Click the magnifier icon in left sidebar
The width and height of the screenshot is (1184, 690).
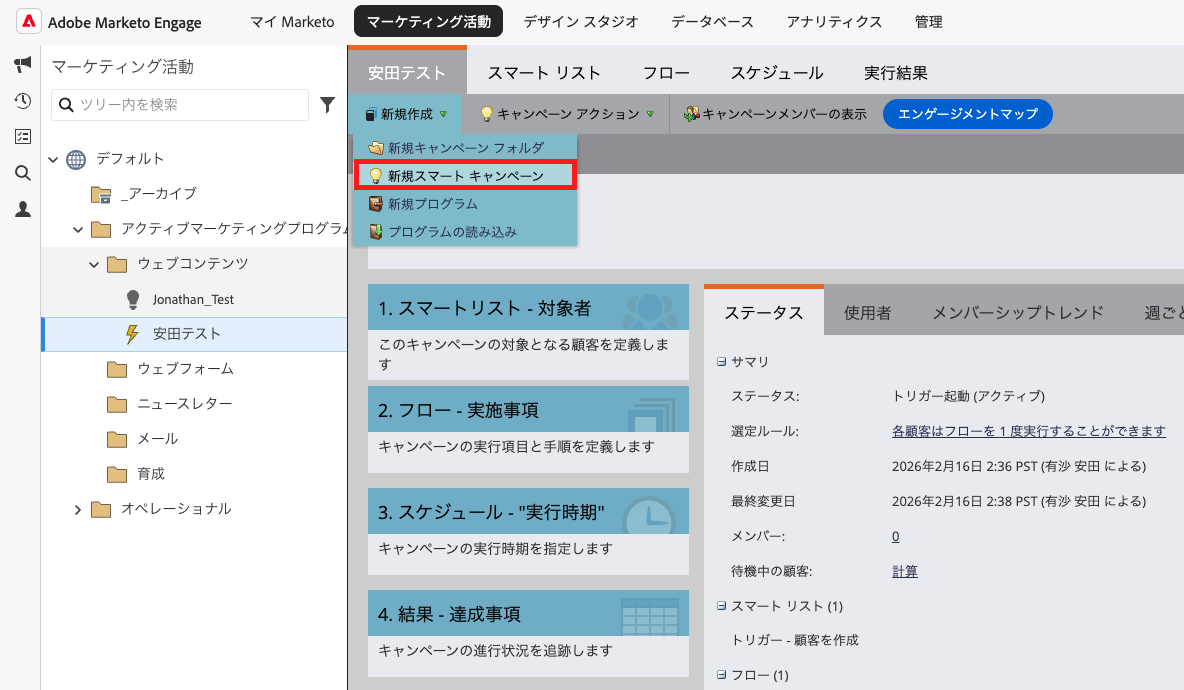[x=22, y=173]
